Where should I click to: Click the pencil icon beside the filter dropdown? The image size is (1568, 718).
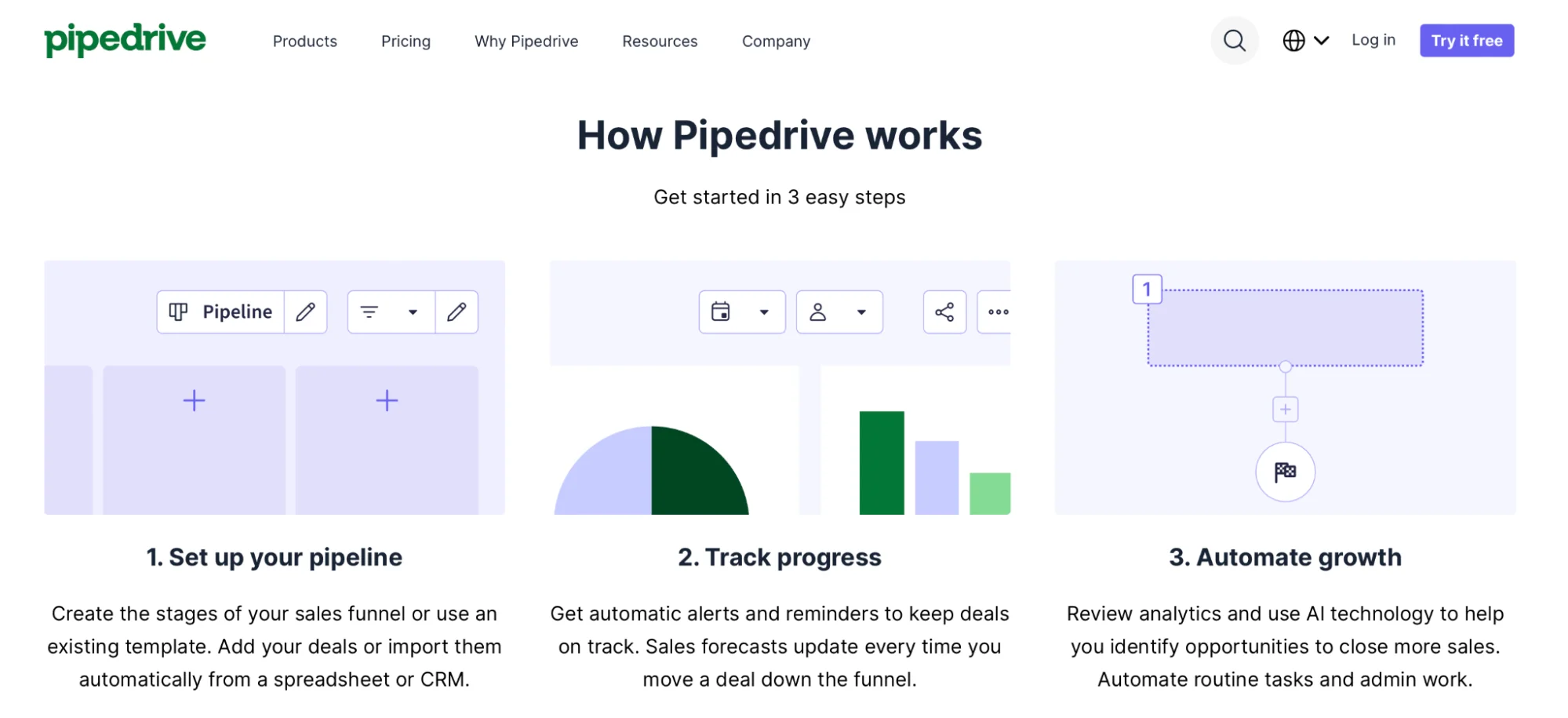457,312
